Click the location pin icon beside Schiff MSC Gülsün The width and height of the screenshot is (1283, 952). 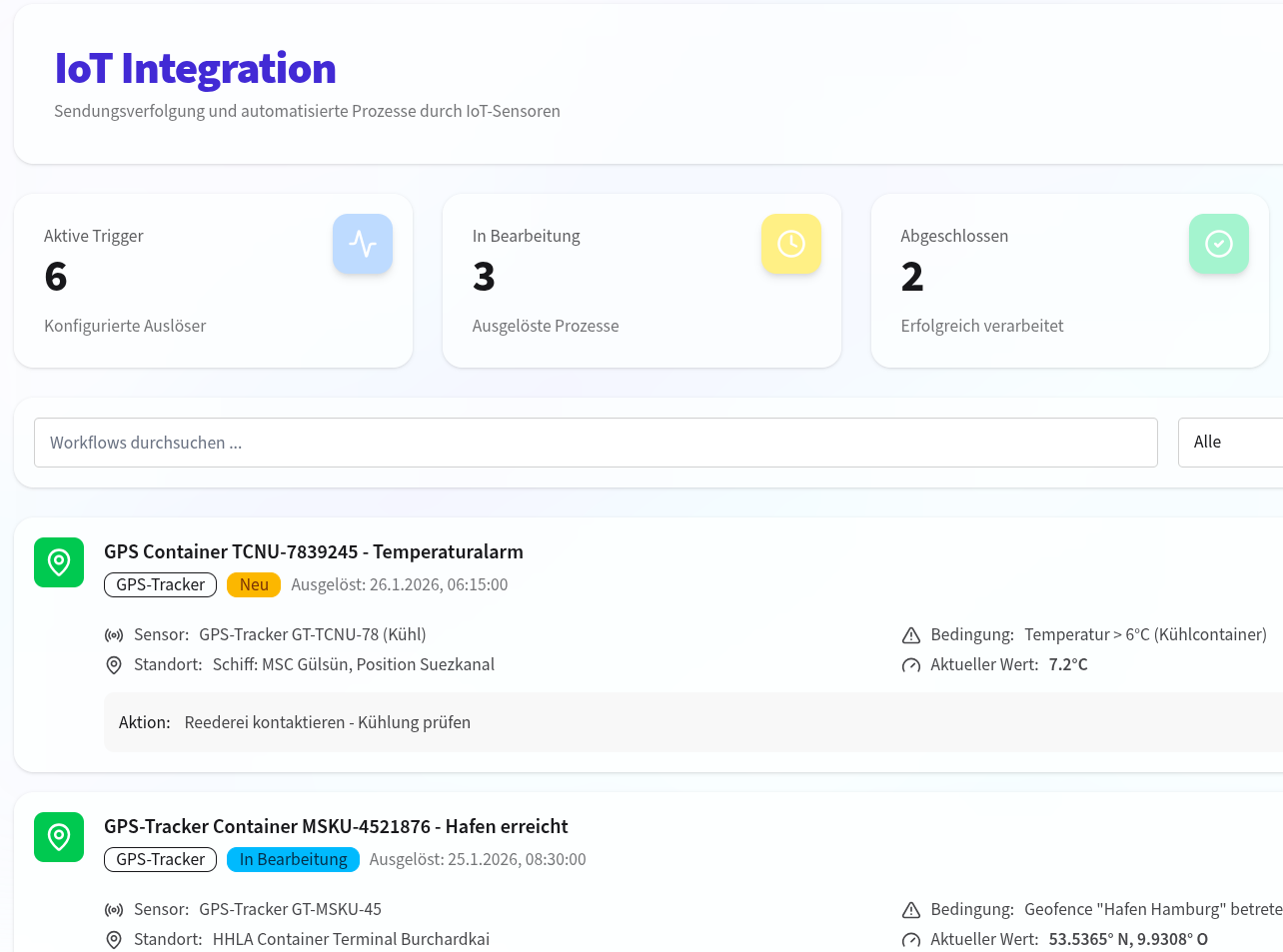[x=113, y=664]
